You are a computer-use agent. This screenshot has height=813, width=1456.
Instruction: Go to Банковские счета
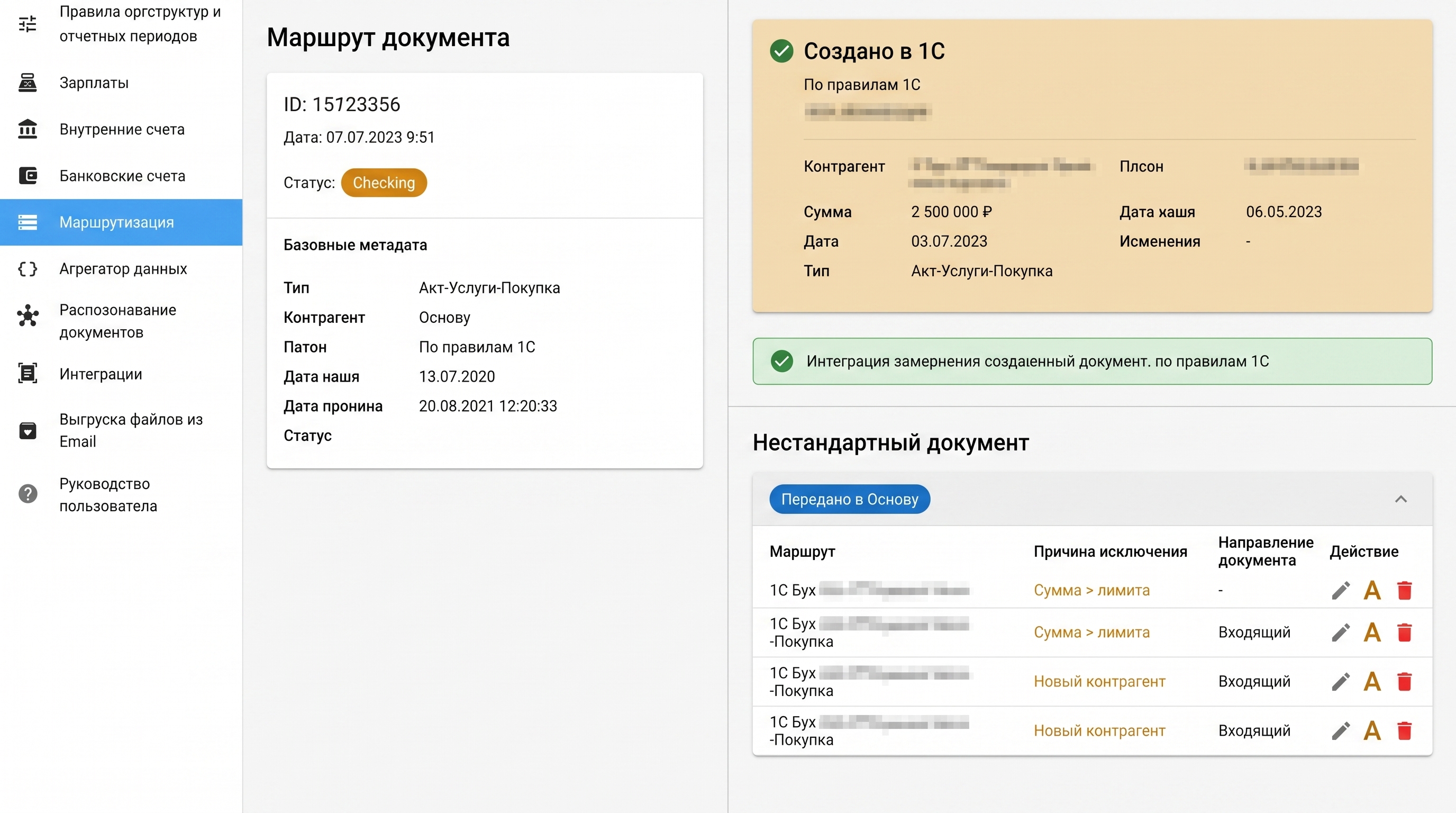(121, 175)
